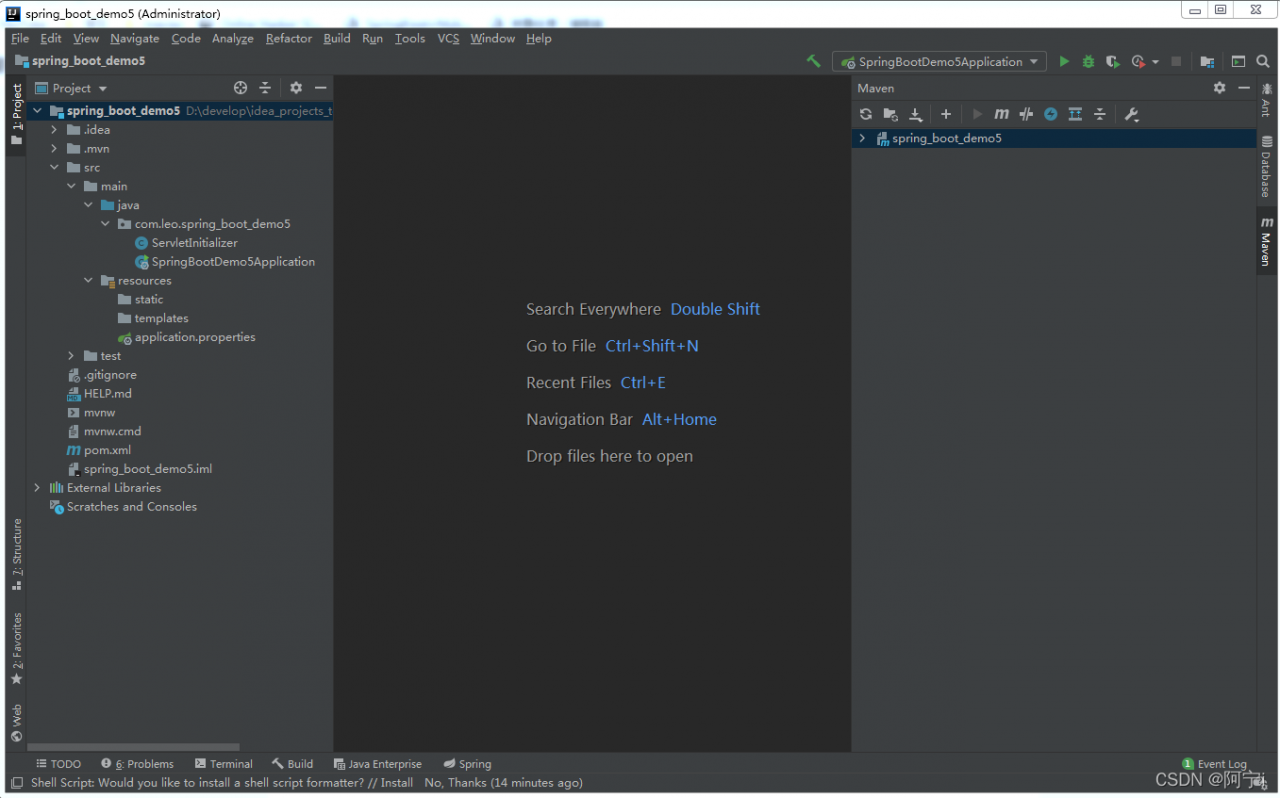Open the File menu
The height and width of the screenshot is (798, 1280).
(x=20, y=38)
